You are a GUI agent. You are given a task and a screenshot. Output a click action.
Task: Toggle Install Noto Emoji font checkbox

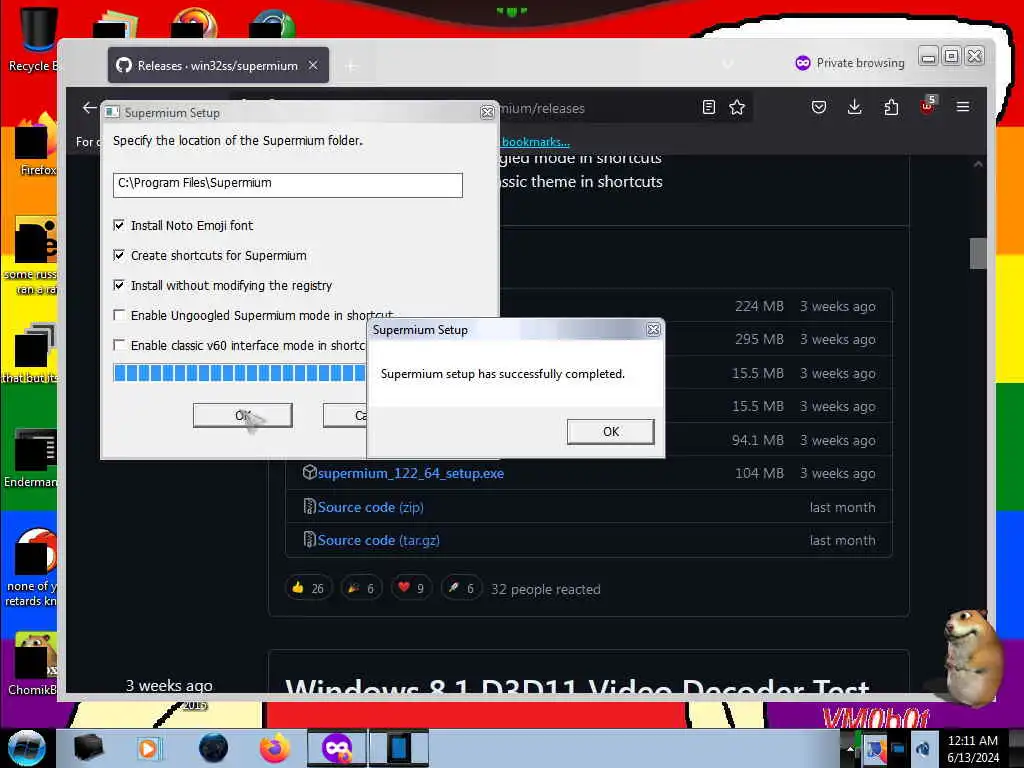click(x=119, y=225)
